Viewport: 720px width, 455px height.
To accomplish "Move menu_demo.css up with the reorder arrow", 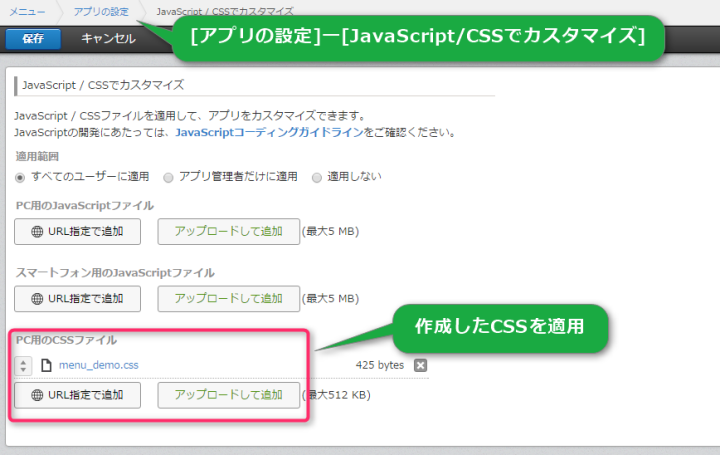I will [24, 360].
